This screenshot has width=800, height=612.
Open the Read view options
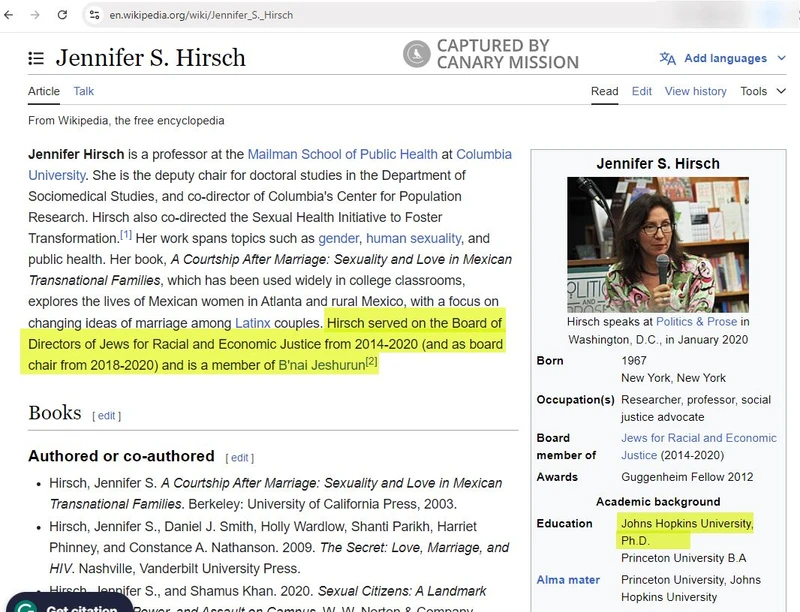[x=604, y=91]
